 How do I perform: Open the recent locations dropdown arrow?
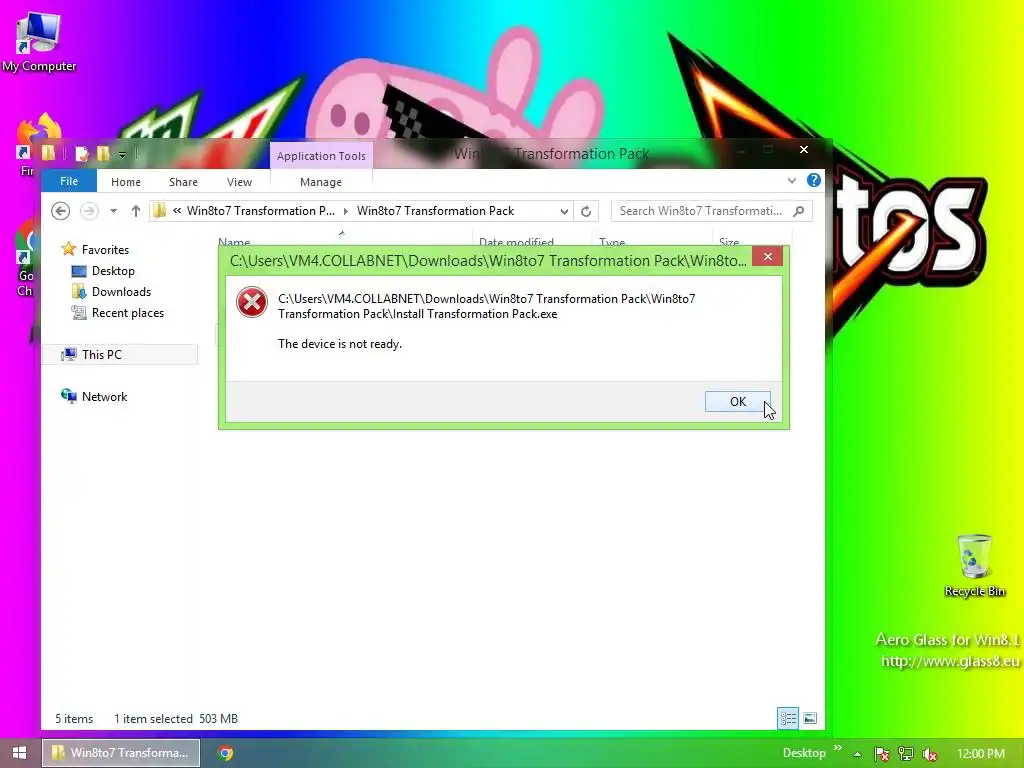(x=114, y=211)
